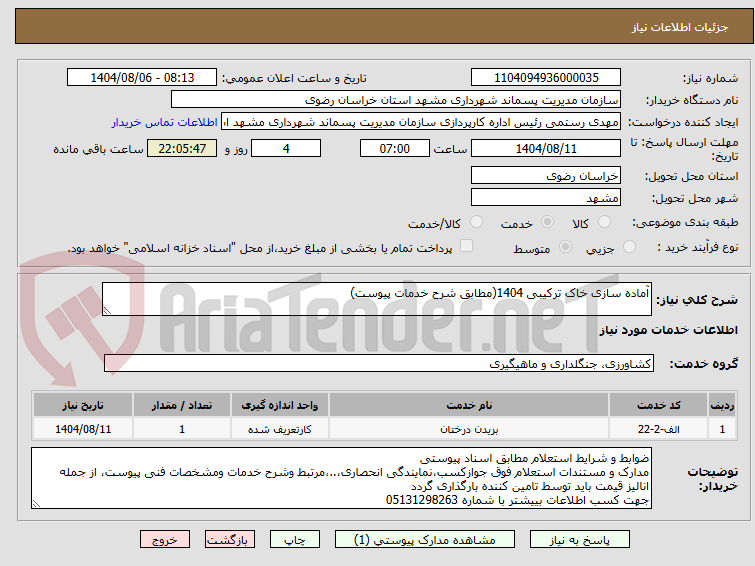
Task: Click the resize handle of شرح کلی نیاز box
Action: click(107, 311)
